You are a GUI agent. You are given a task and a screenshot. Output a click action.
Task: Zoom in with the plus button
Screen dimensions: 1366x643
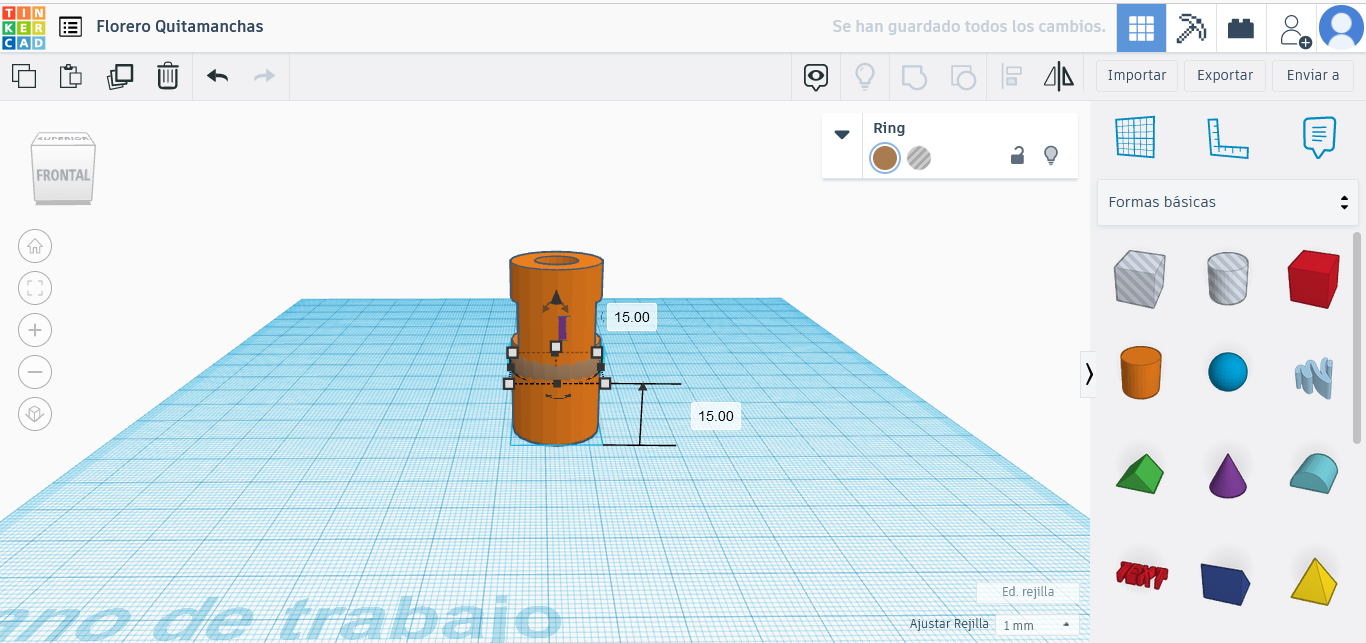pos(35,330)
